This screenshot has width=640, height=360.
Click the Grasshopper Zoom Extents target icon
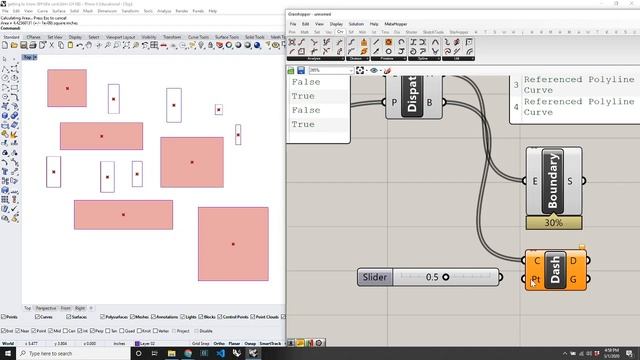(360, 71)
